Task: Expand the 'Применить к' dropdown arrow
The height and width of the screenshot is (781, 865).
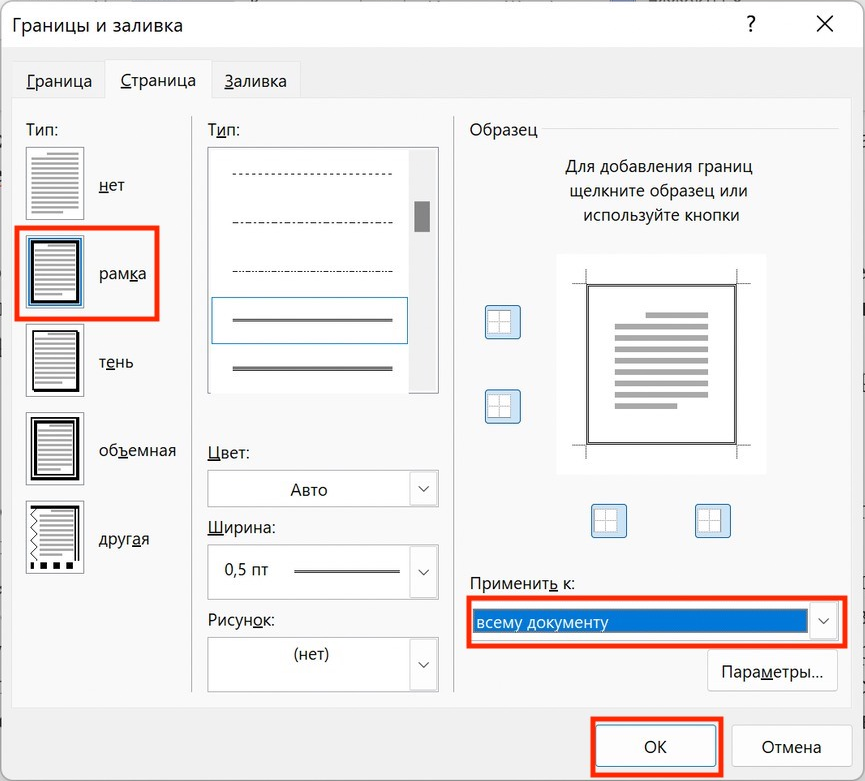Action: point(824,621)
